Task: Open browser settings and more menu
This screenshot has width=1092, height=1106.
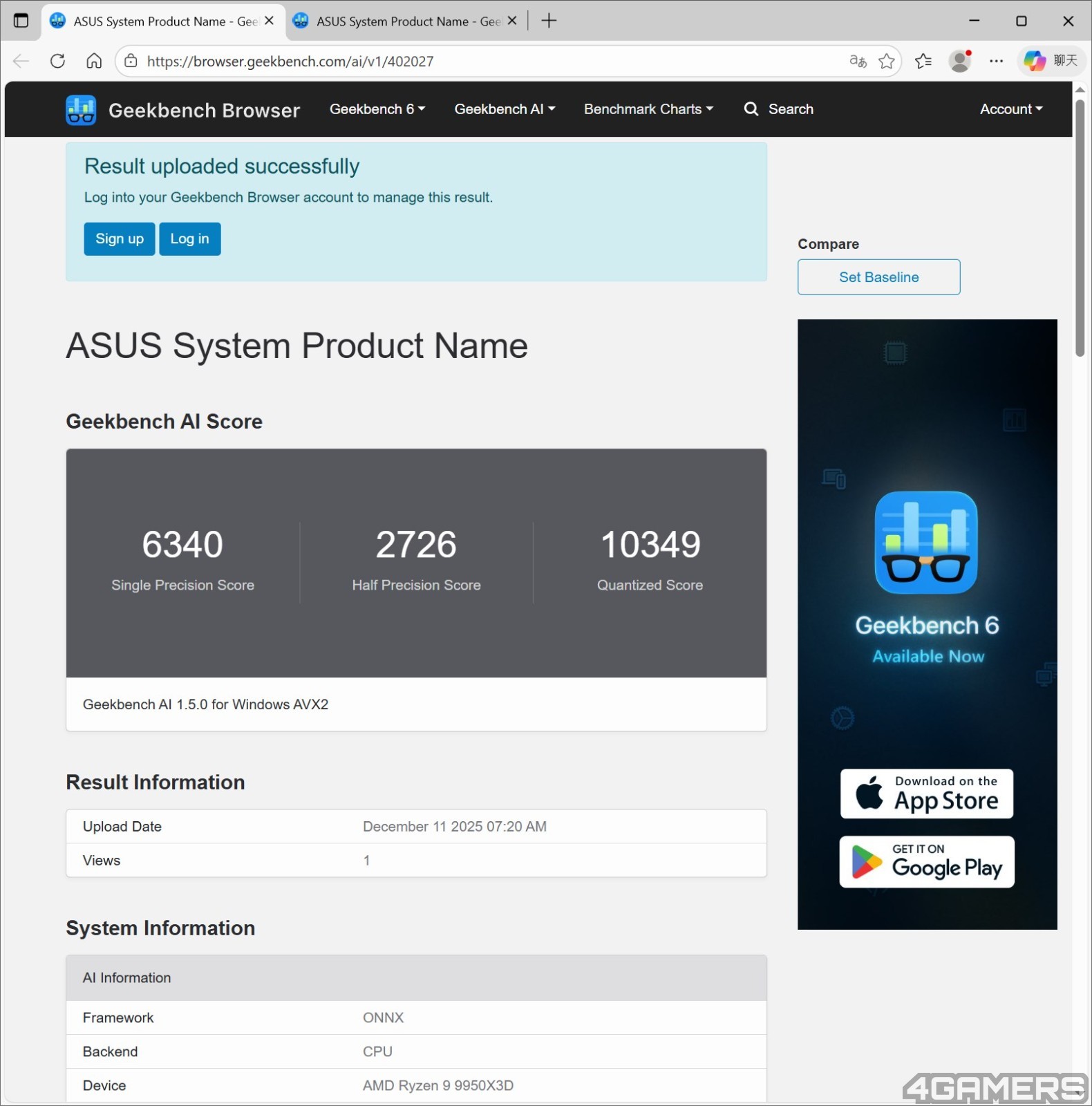Action: click(x=996, y=62)
